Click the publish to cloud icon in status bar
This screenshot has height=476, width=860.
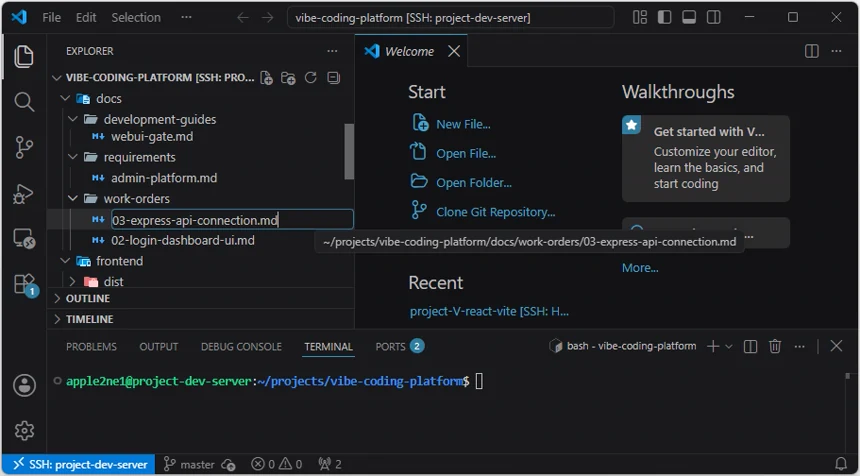tap(229, 464)
